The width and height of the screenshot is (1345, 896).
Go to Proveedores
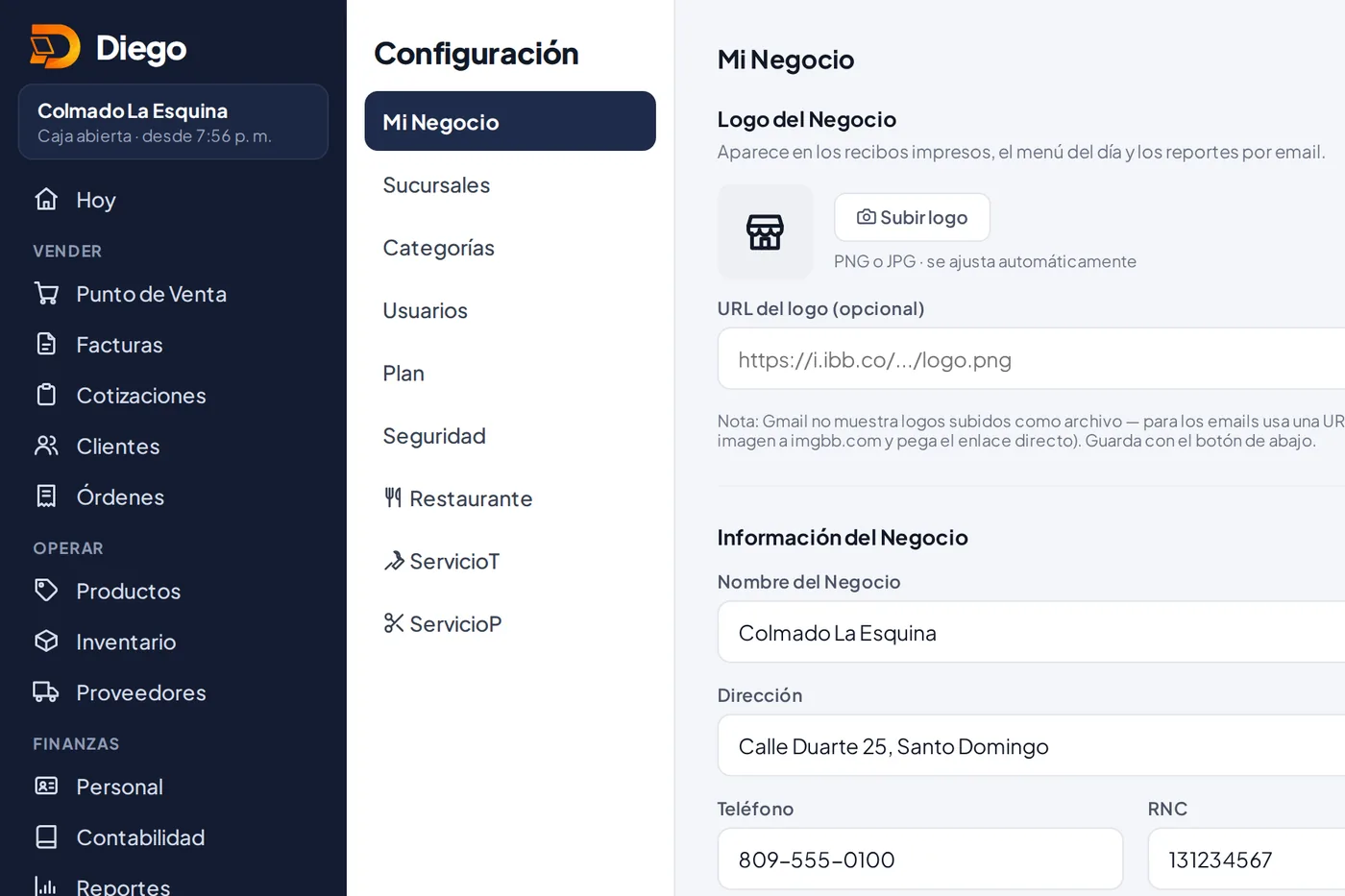pos(173,692)
